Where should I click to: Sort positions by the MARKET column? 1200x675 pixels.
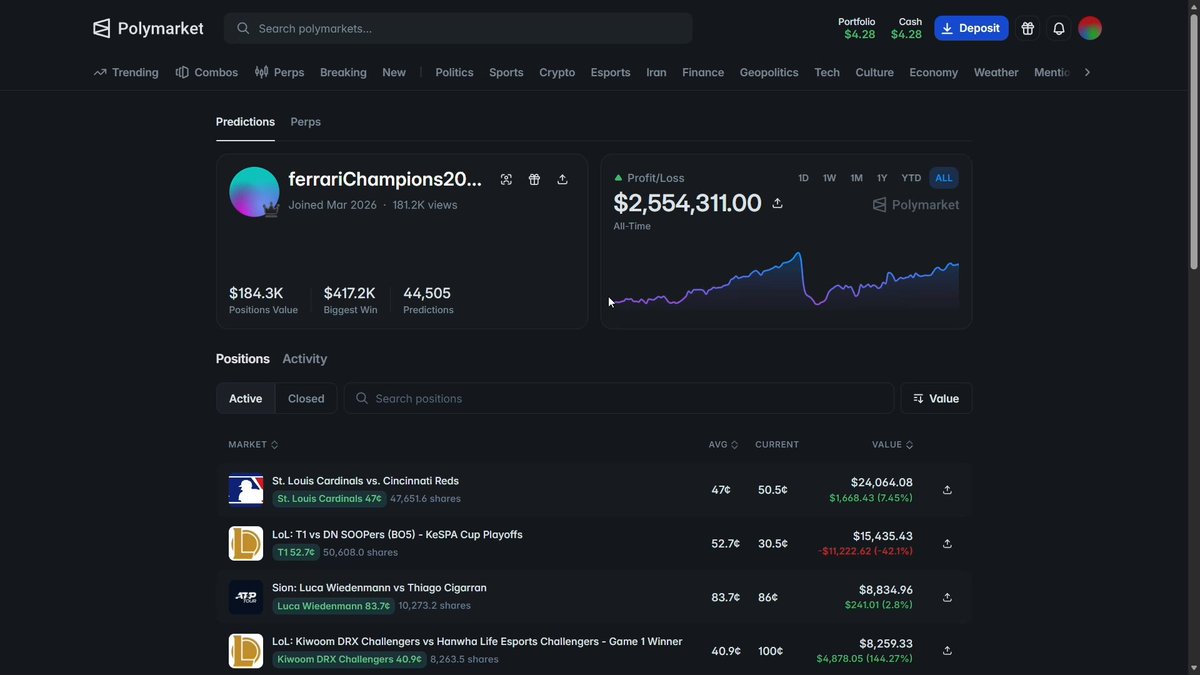(x=253, y=445)
